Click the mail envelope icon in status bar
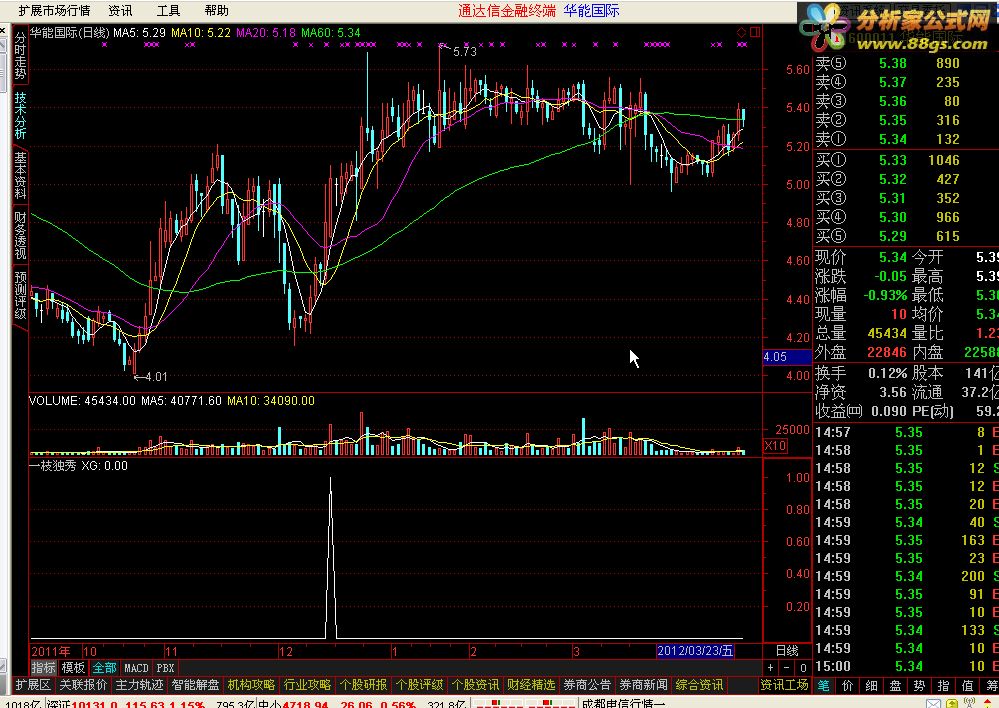The image size is (999, 708). tap(933, 704)
